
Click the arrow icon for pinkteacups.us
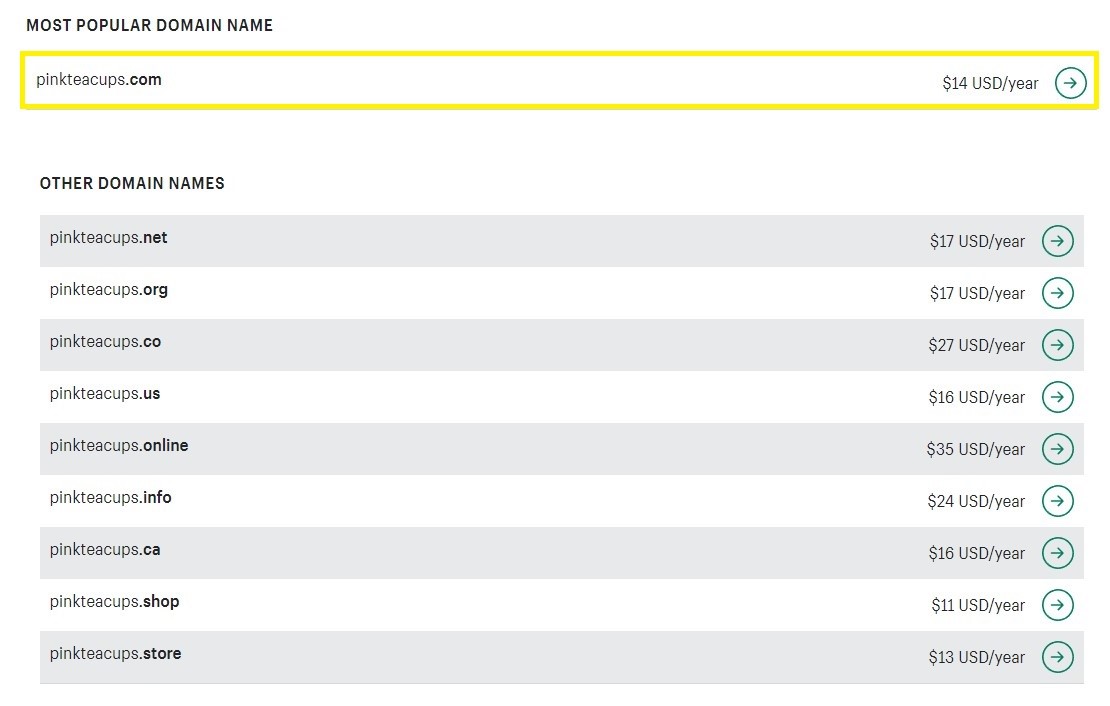pyautogui.click(x=1058, y=397)
